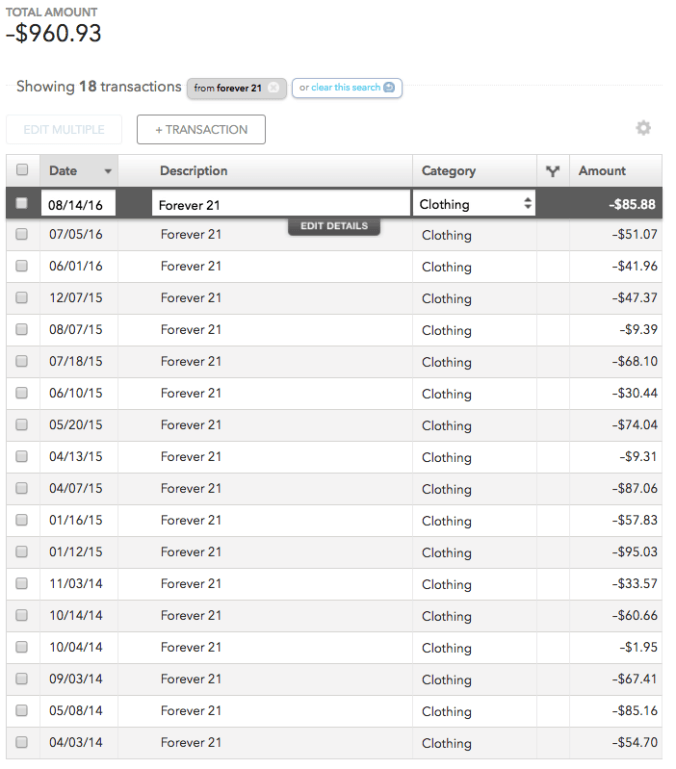Sort by Date using the arrow
This screenshot has height=769, width=676.
pyautogui.click(x=108, y=171)
